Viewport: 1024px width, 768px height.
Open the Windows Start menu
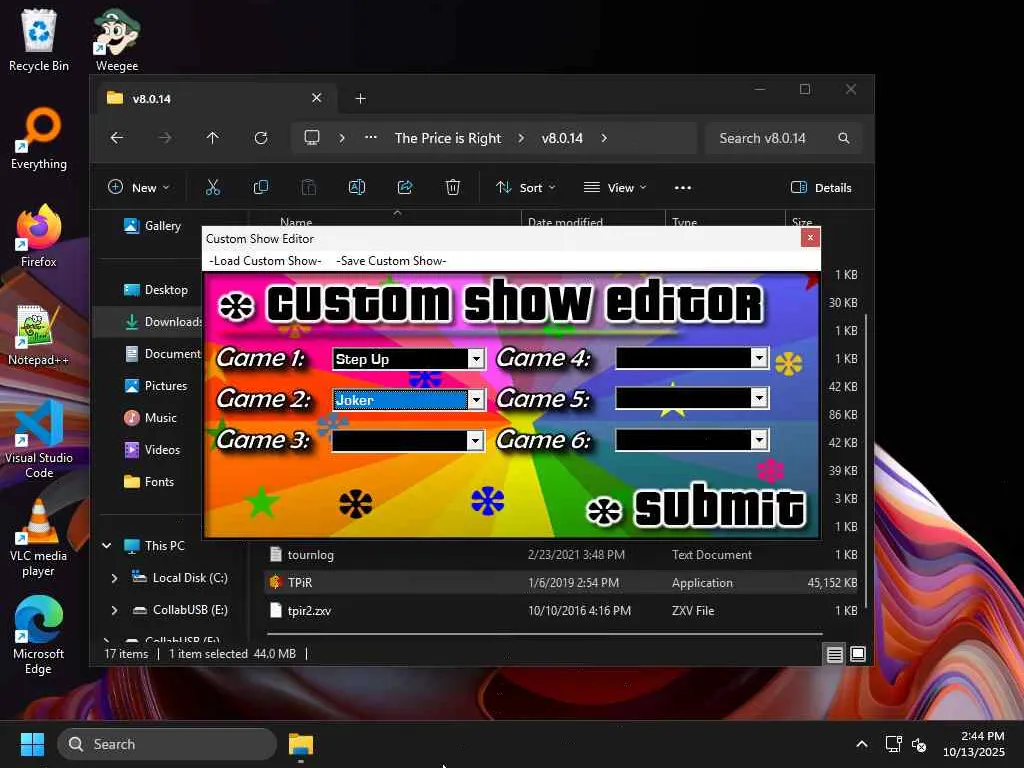[x=32, y=744]
